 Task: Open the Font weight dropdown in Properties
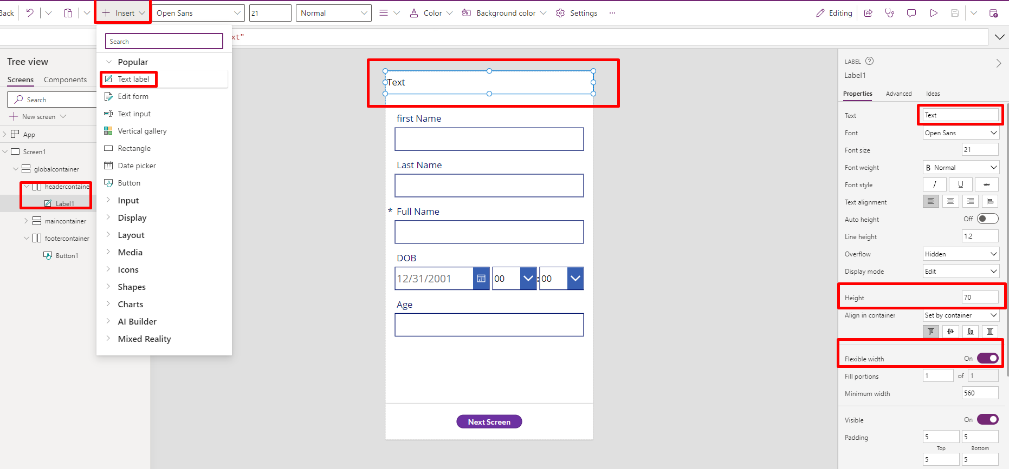pyautogui.click(x=961, y=167)
